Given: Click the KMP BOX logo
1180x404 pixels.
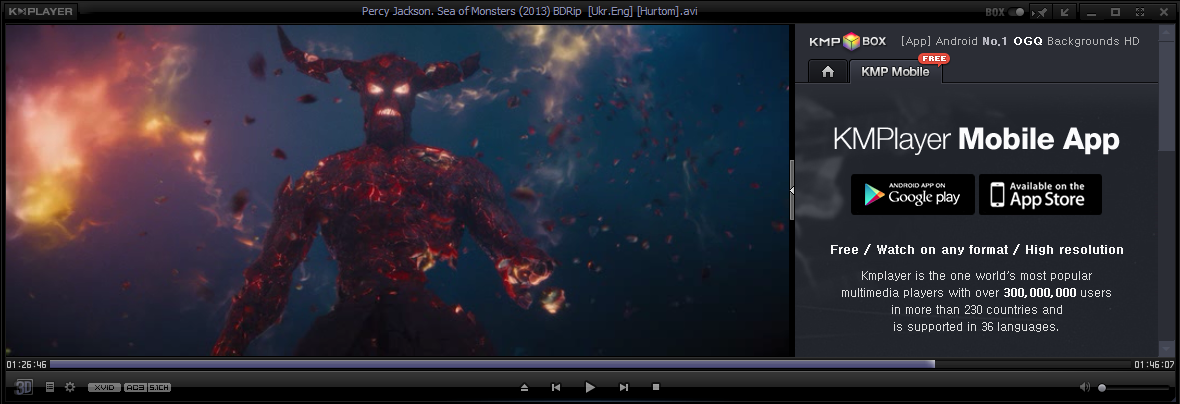Looking at the screenshot, I should (x=847, y=41).
